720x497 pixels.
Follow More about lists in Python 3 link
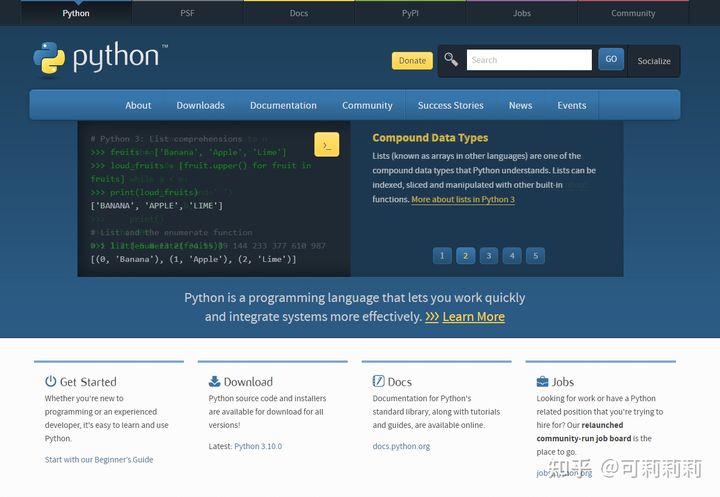coord(463,199)
